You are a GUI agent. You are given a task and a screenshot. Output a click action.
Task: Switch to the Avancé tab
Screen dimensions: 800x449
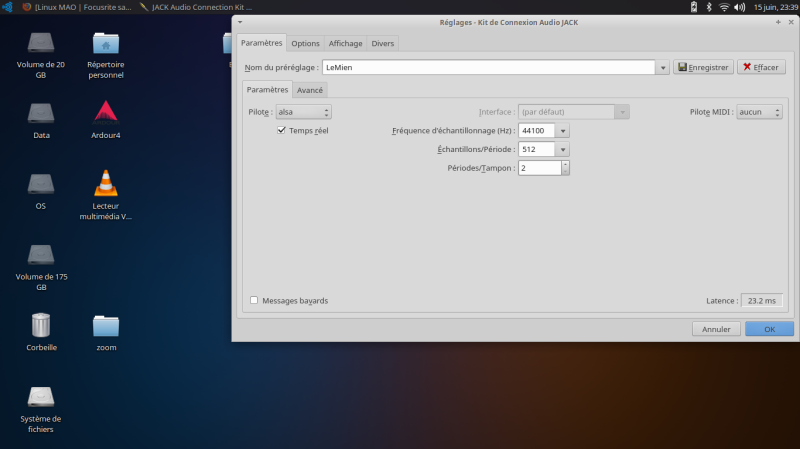(x=310, y=90)
